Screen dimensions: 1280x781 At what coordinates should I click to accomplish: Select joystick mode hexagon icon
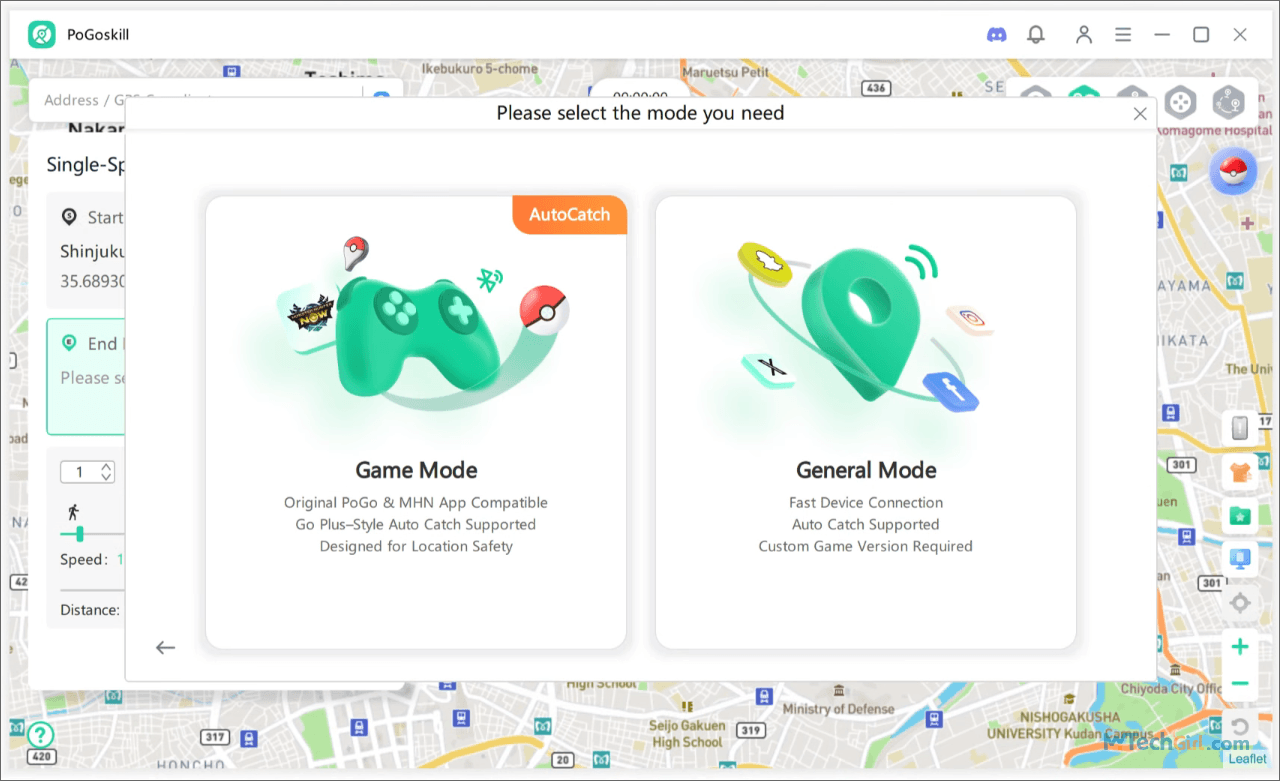1181,101
